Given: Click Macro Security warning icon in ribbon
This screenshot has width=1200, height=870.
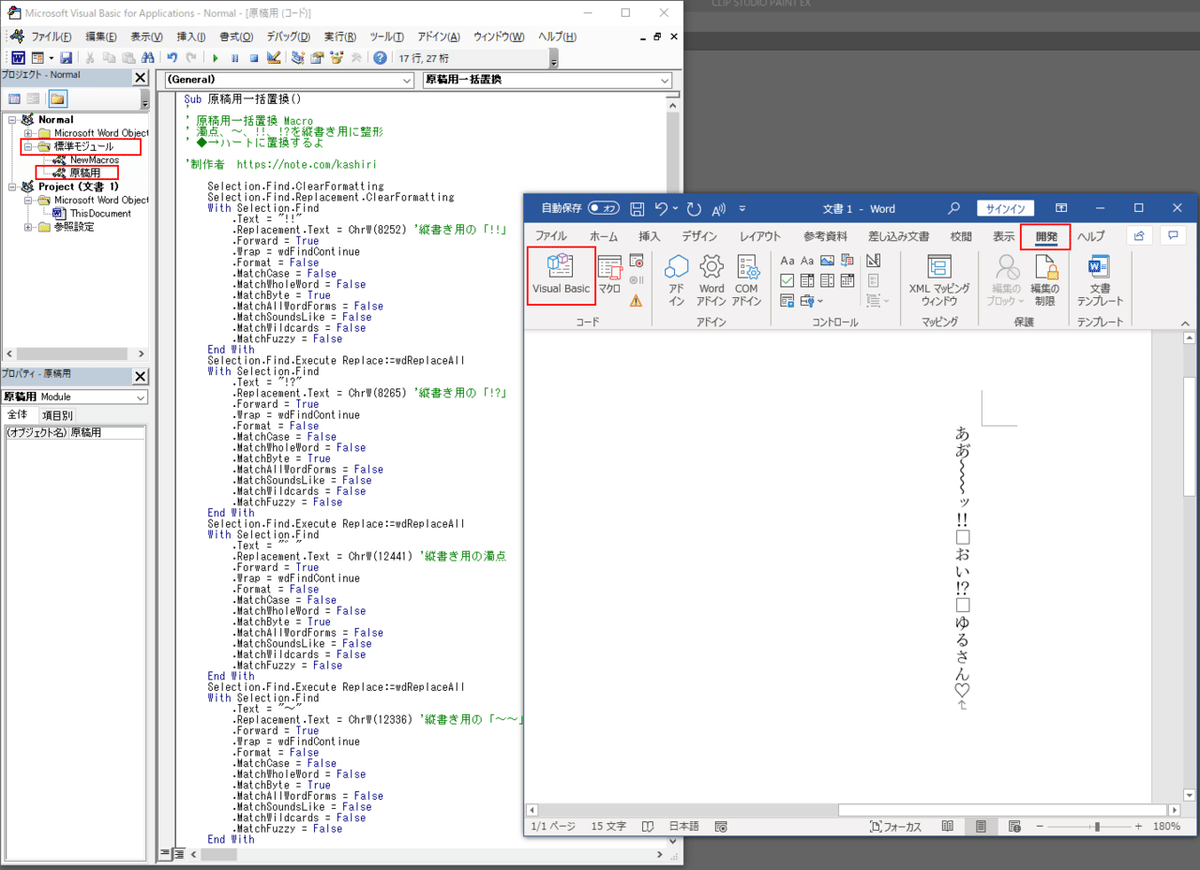Looking at the screenshot, I should 636,300.
